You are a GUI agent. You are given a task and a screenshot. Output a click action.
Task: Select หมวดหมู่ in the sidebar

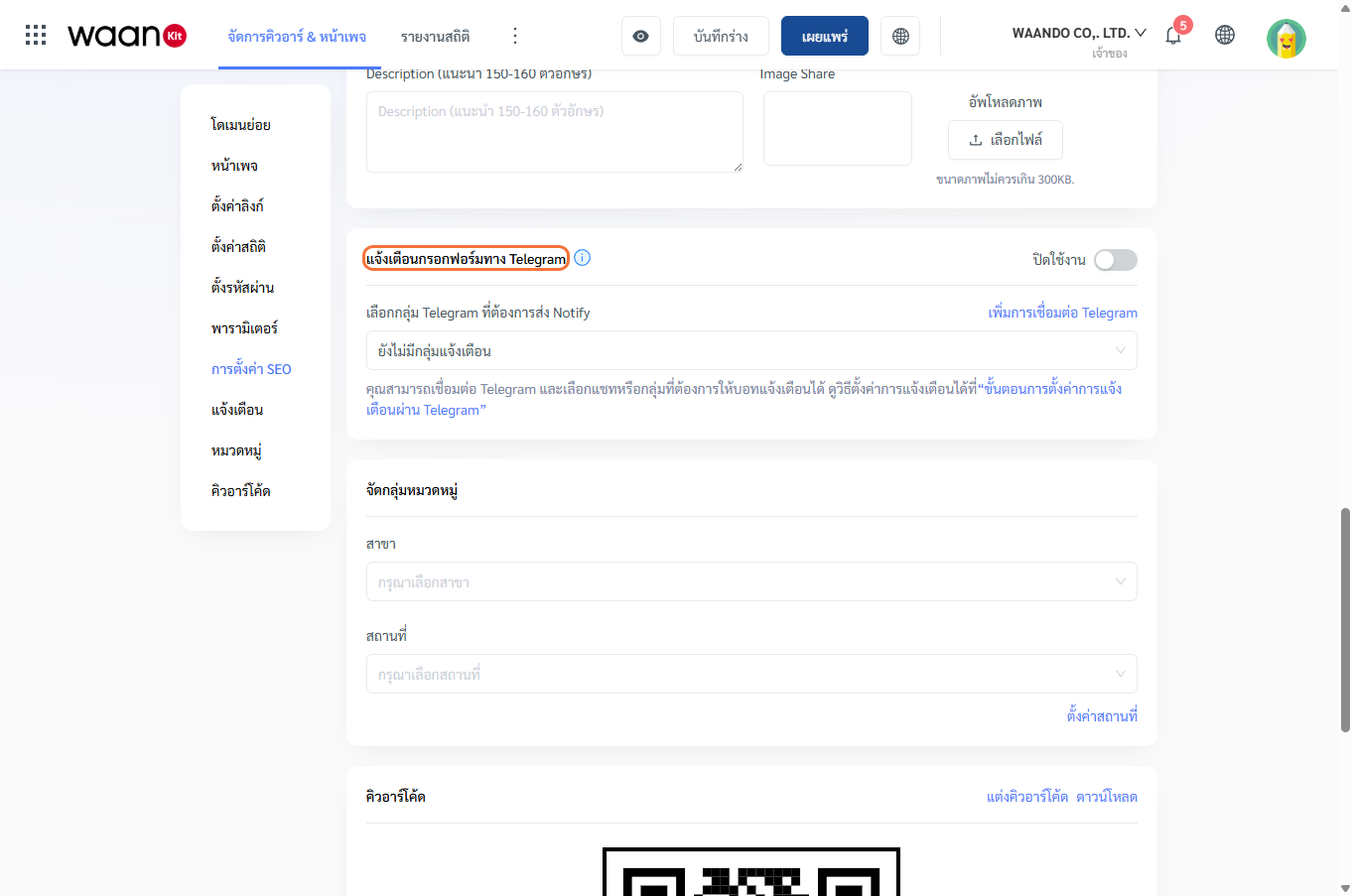point(236,450)
